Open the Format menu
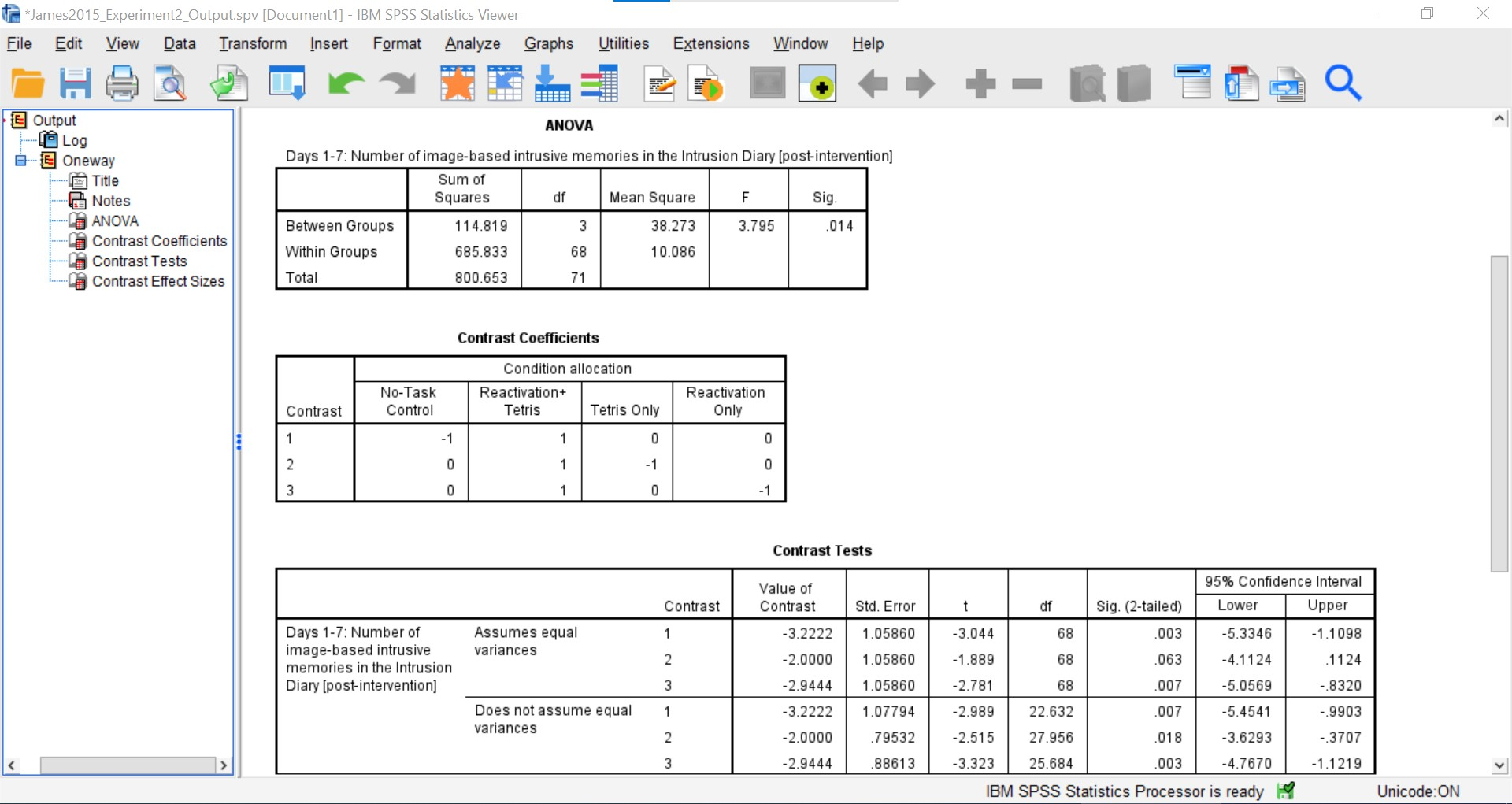 [x=397, y=44]
